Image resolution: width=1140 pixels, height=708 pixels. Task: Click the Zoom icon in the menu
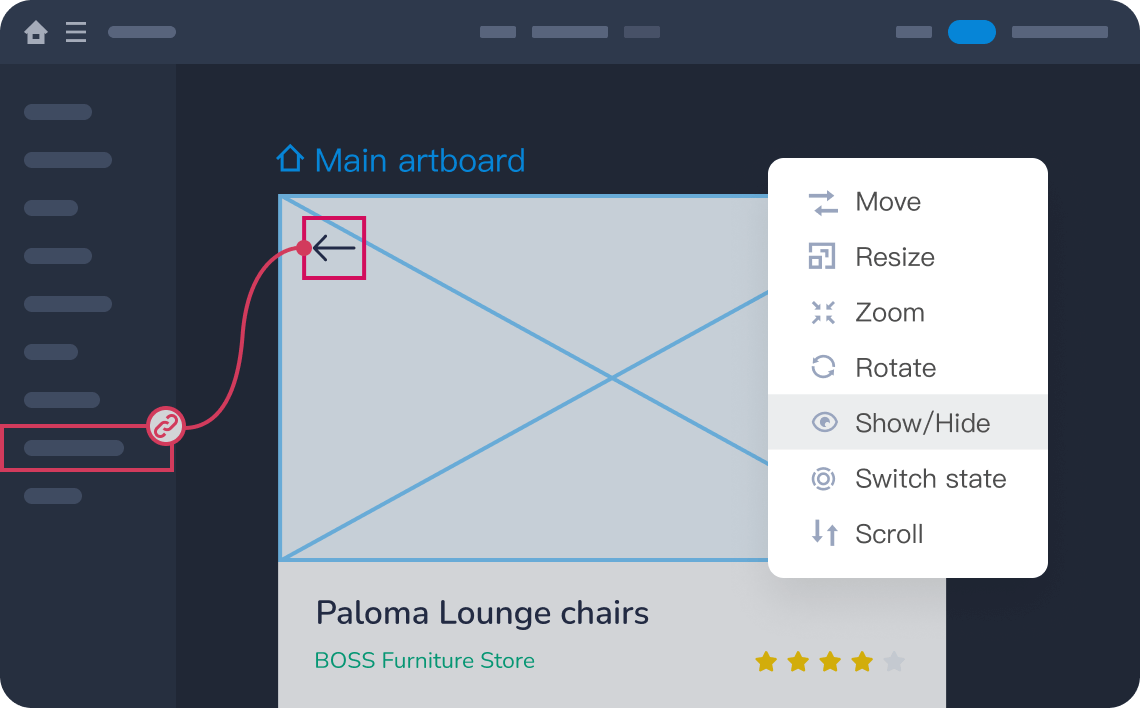tap(823, 313)
